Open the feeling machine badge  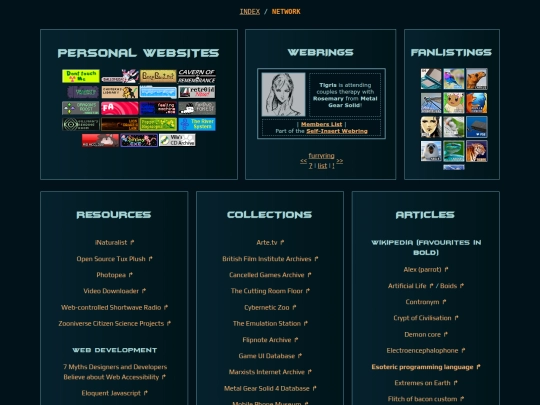click(x=158, y=108)
